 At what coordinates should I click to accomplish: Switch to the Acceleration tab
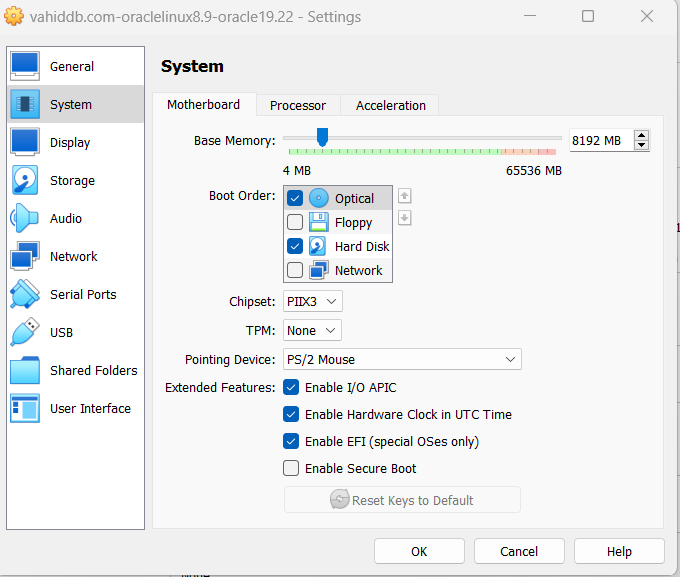pos(390,105)
